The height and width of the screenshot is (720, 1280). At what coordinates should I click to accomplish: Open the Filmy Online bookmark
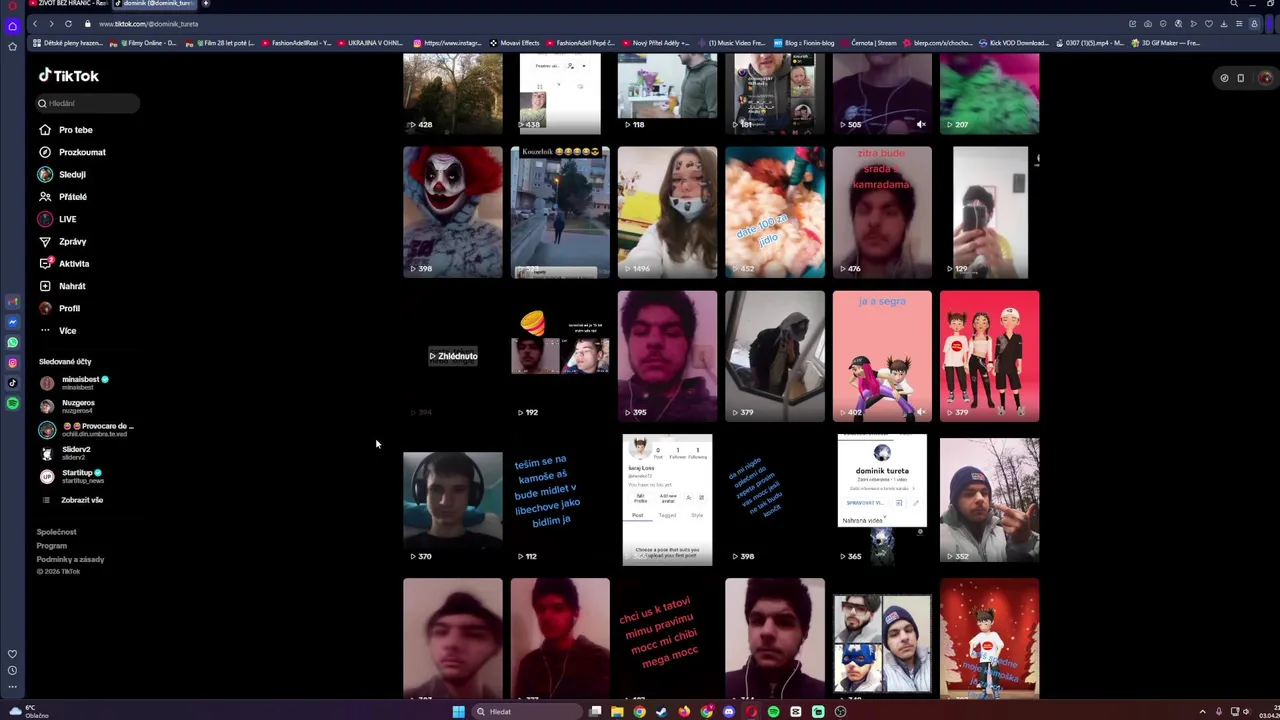tap(143, 43)
